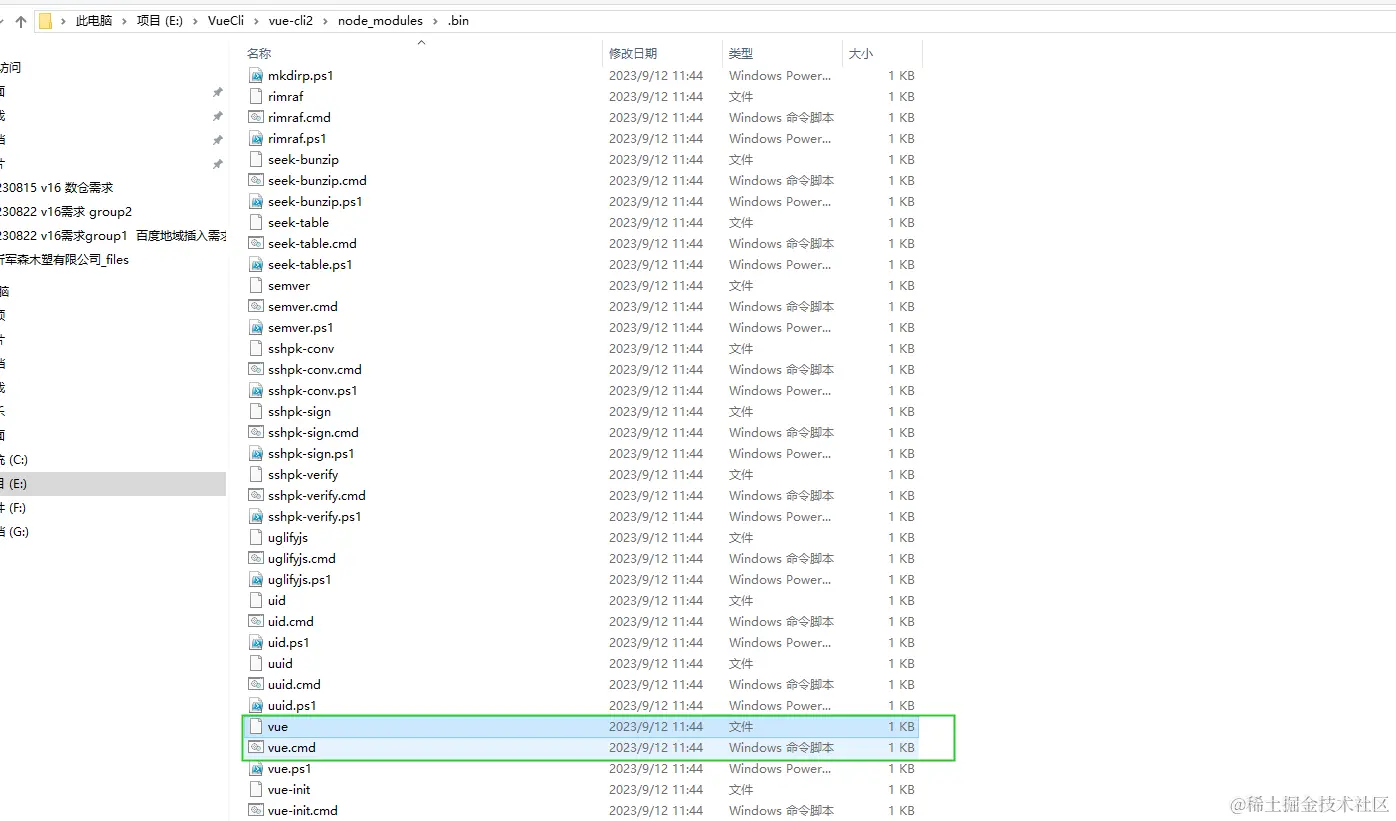Go up one folder with the up arrow
1396x821 pixels.
point(21,21)
